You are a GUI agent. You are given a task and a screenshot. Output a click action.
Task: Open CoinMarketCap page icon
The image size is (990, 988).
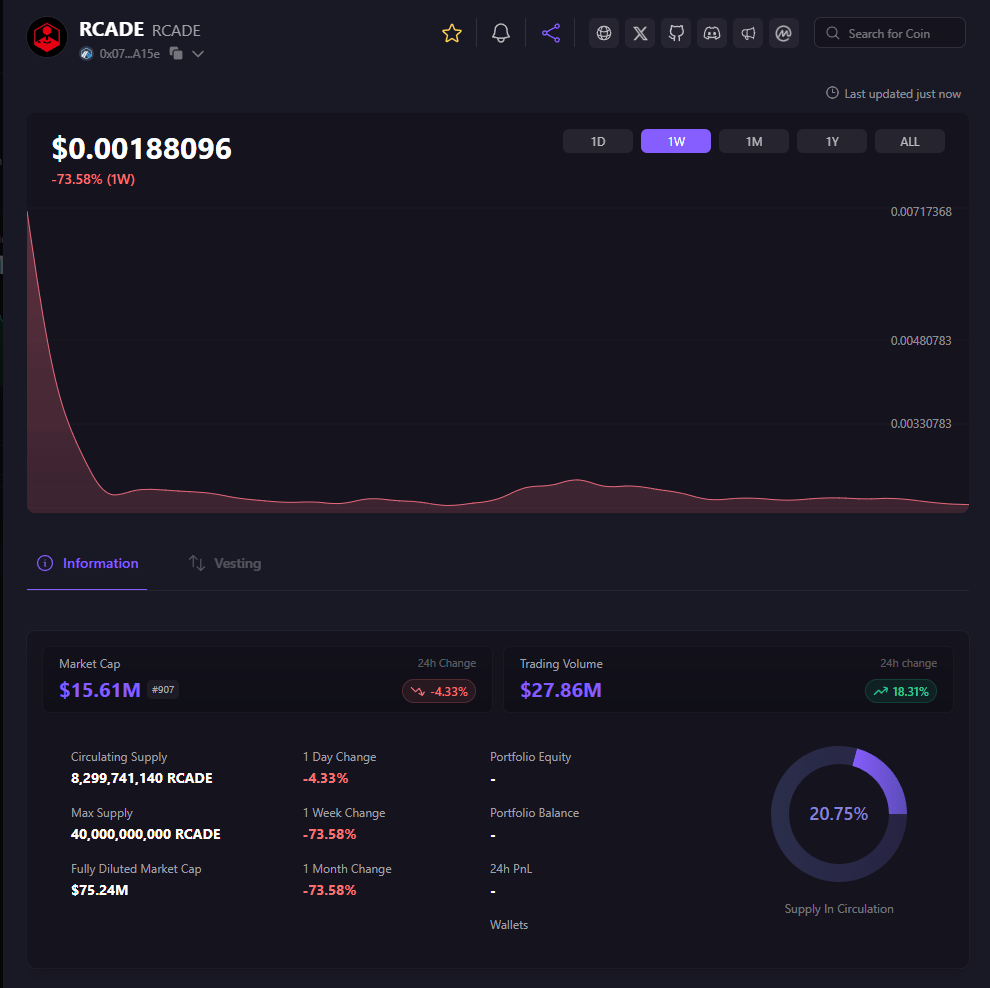784,33
